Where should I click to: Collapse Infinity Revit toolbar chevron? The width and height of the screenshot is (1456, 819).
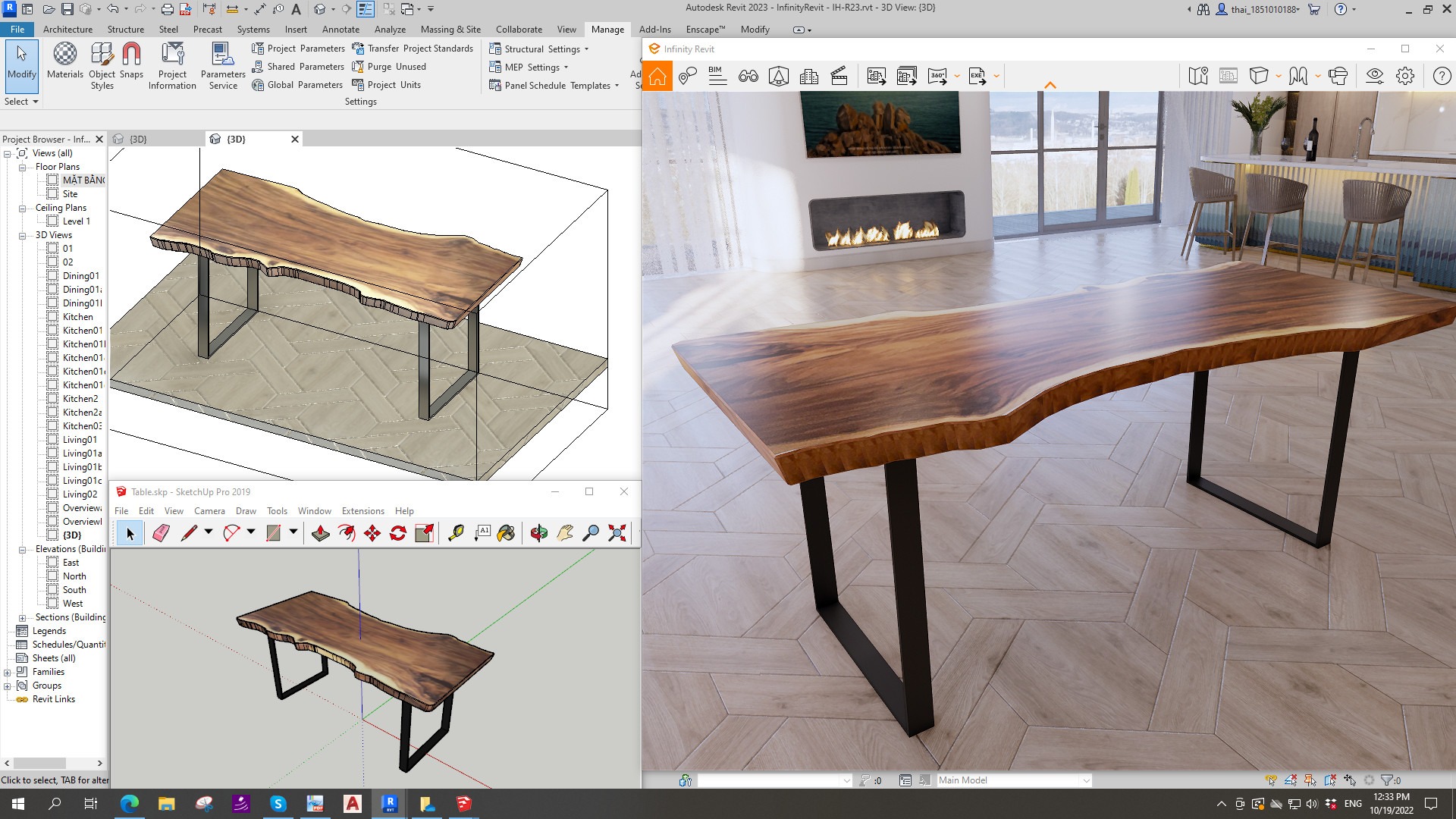[1050, 85]
